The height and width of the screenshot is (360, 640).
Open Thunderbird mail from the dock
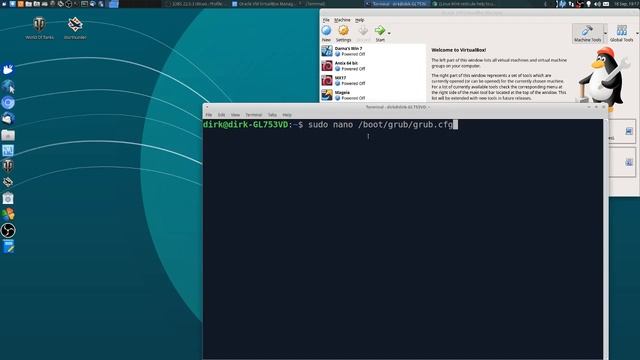pyautogui.click(x=8, y=118)
